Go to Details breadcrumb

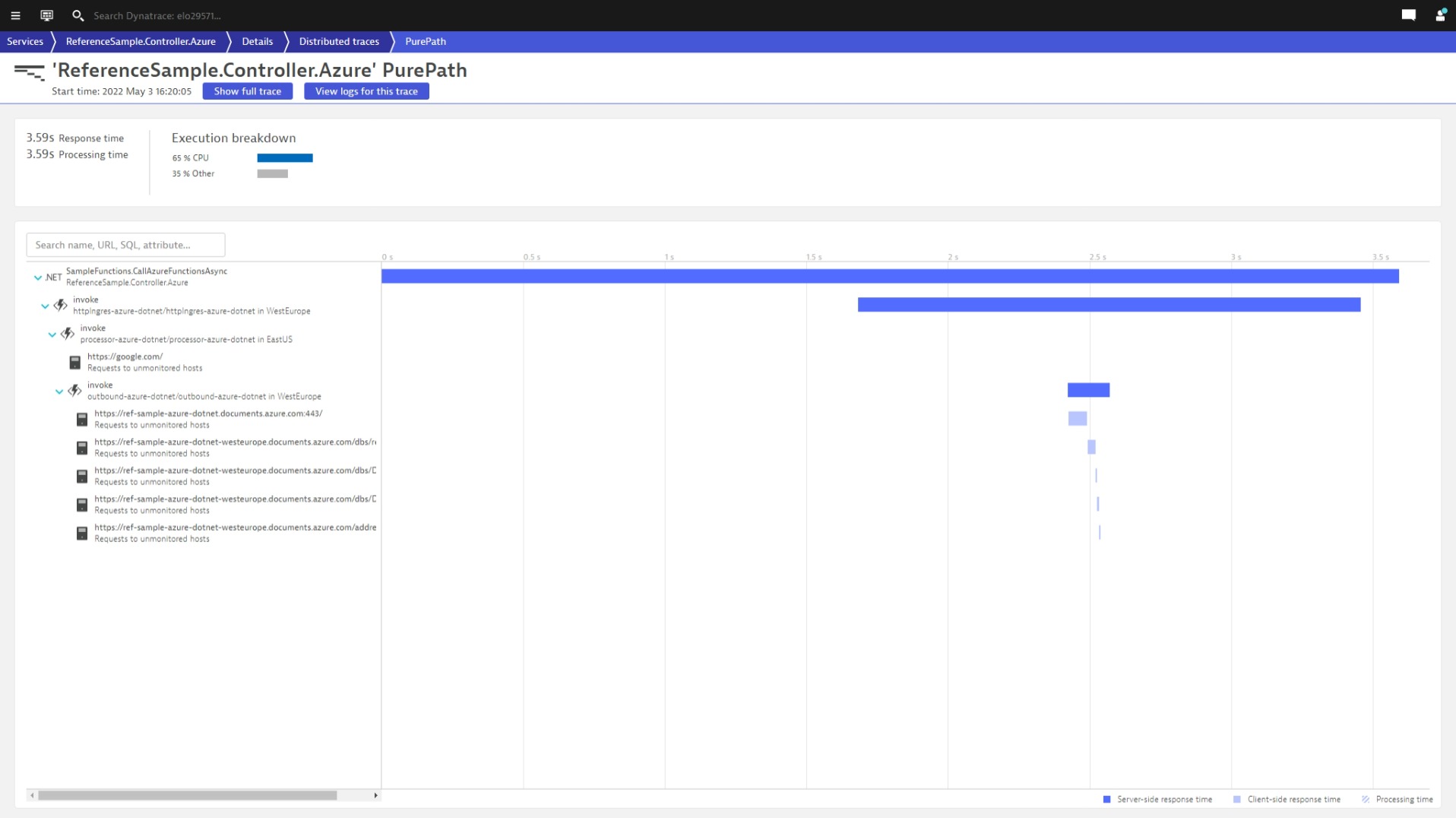pyautogui.click(x=257, y=42)
